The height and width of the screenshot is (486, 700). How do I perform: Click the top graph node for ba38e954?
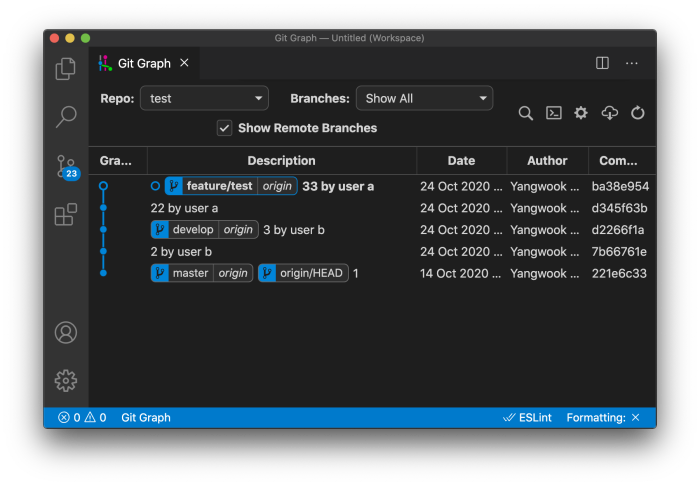(103, 186)
